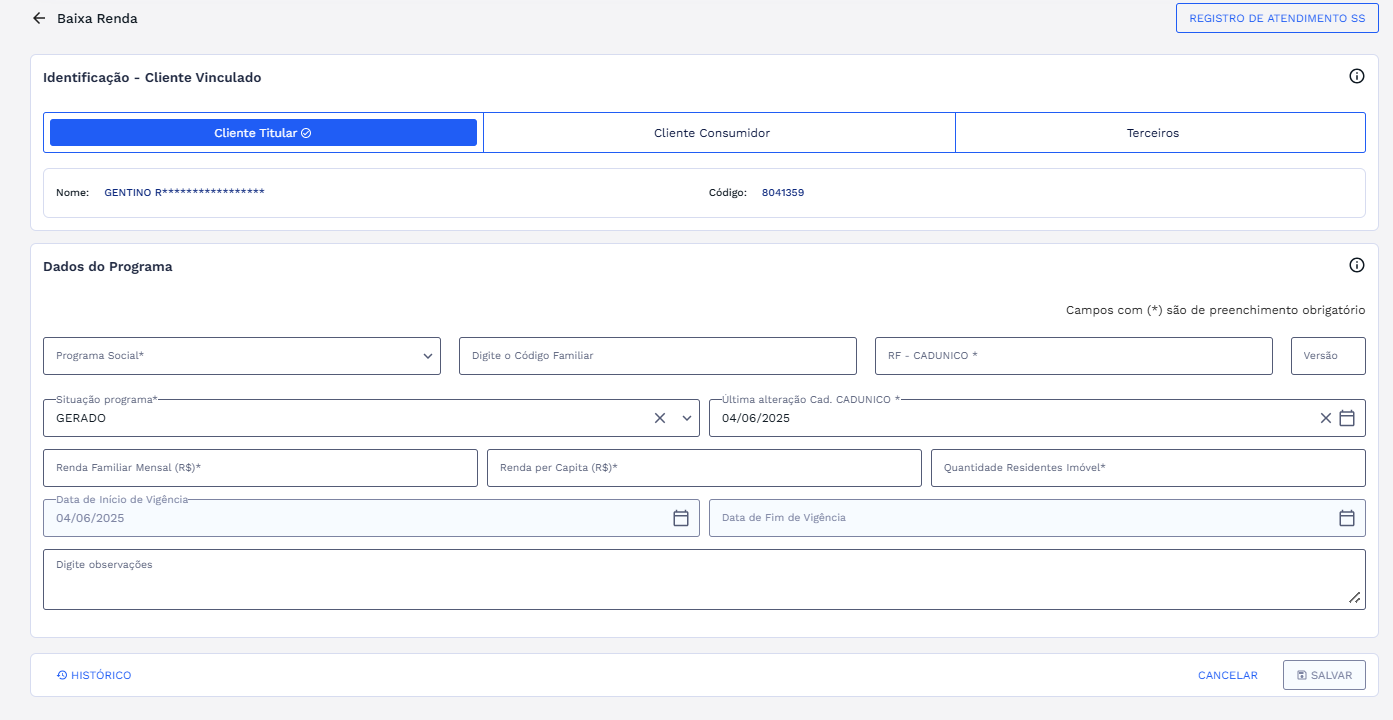Open info icon in Identificação section
1393x720 pixels.
(x=1356, y=76)
